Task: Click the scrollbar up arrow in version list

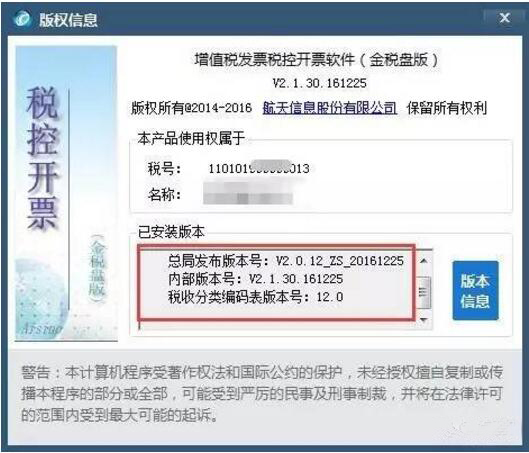Action: pyautogui.click(x=424, y=261)
